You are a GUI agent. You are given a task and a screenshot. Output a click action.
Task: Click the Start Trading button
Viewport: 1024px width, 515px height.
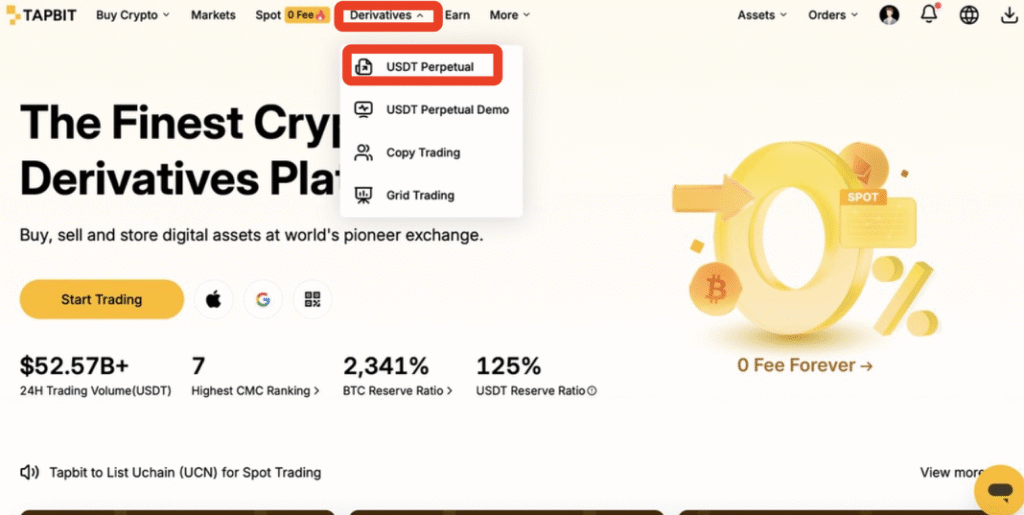pyautogui.click(x=102, y=300)
